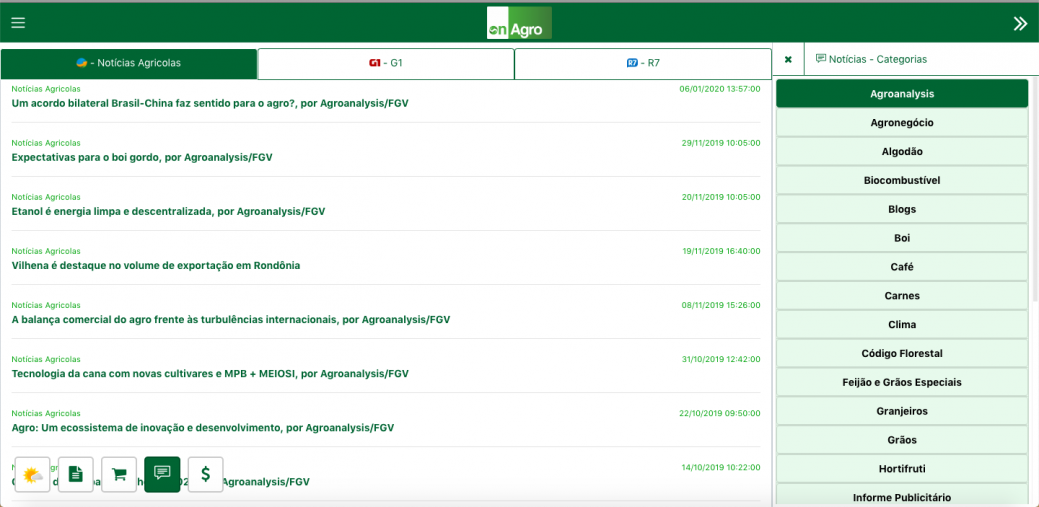Click Notícias Agricolas source above Vilhena article
1039x507 pixels.
click(x=46, y=251)
